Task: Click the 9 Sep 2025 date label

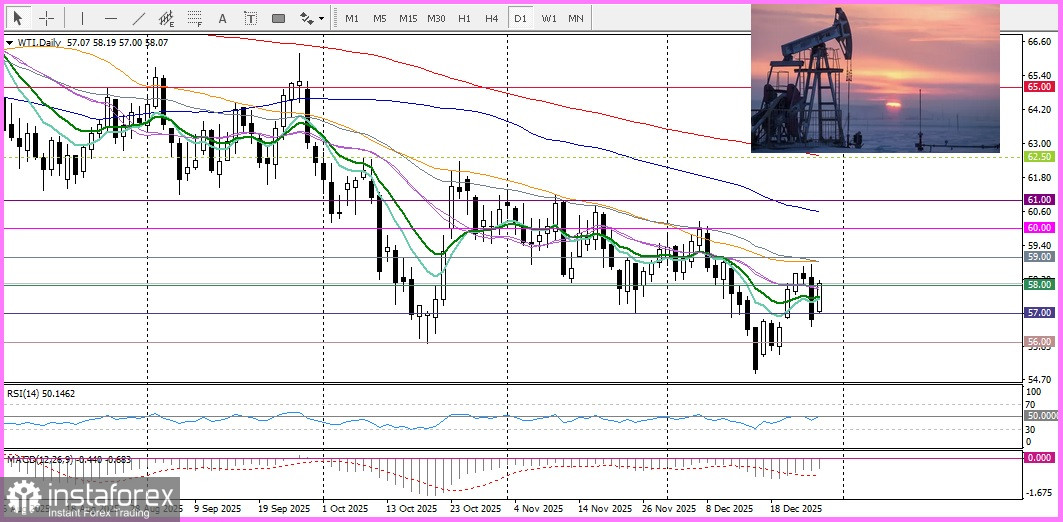Action: tap(217, 508)
